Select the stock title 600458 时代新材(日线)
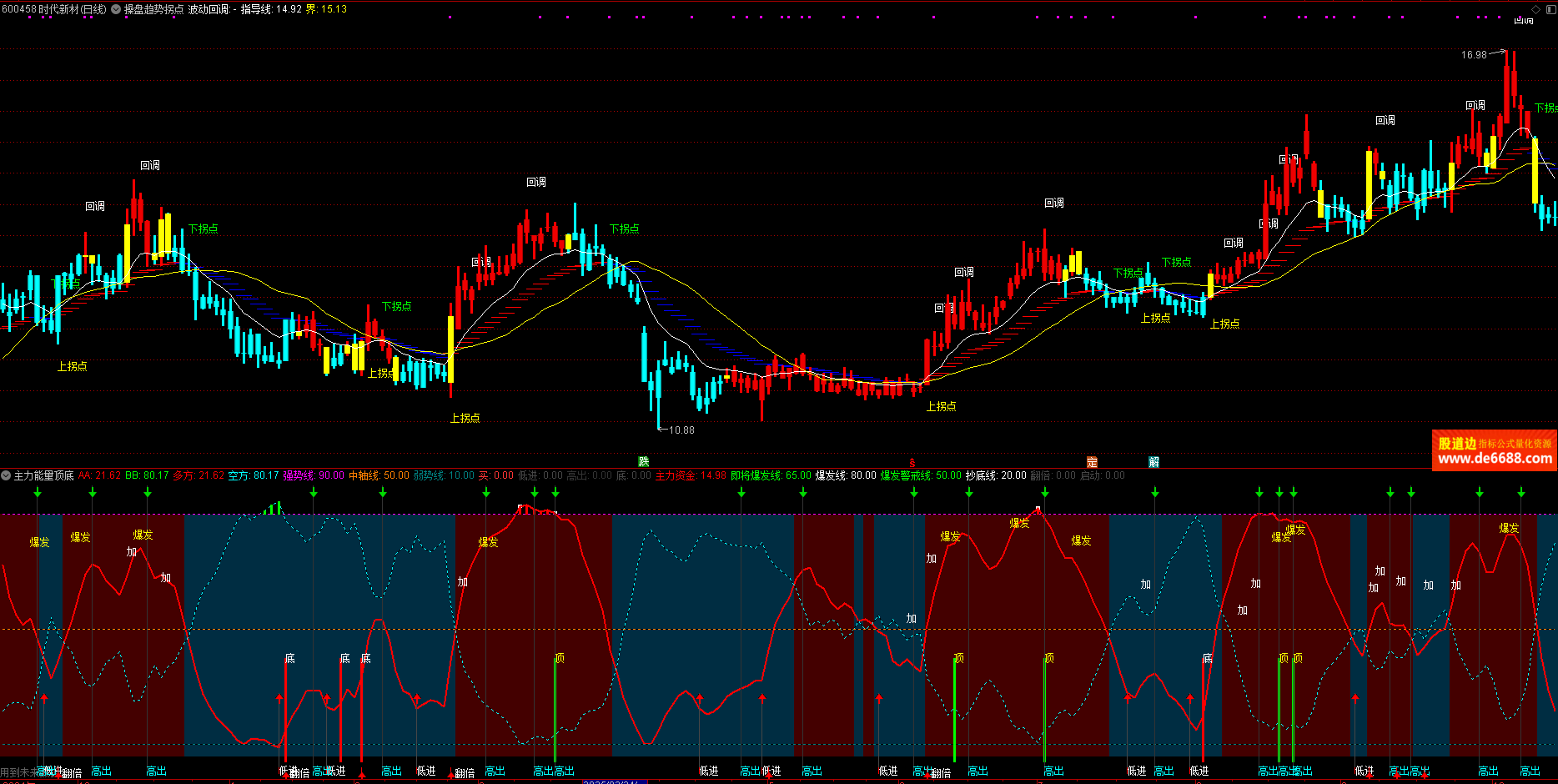 point(54,9)
